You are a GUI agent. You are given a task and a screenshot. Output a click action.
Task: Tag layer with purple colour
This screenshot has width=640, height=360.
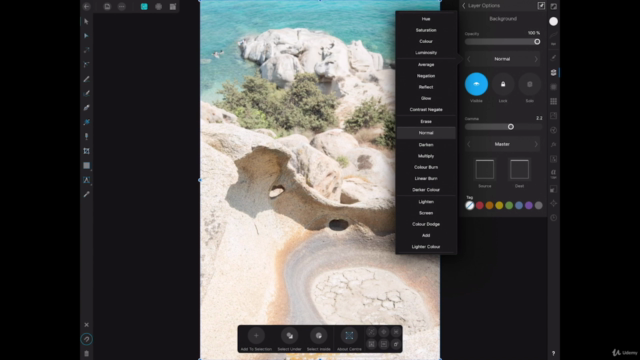[529, 206]
